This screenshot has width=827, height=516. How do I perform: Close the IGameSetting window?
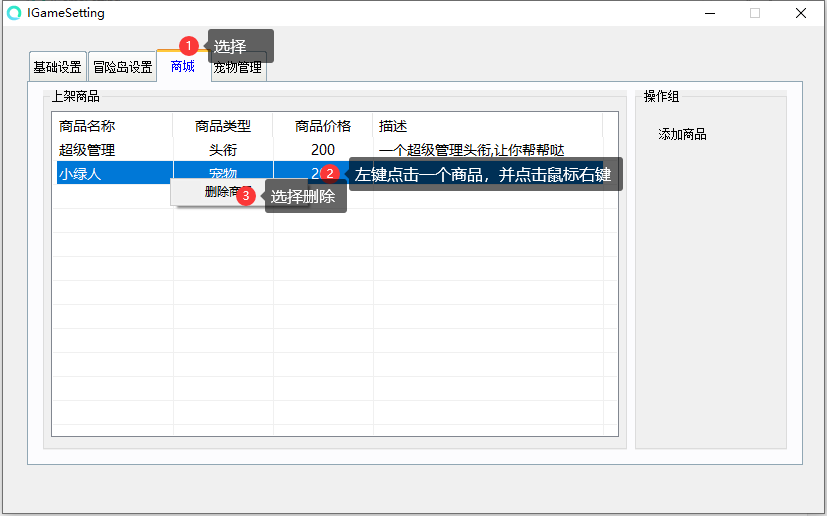click(x=801, y=13)
